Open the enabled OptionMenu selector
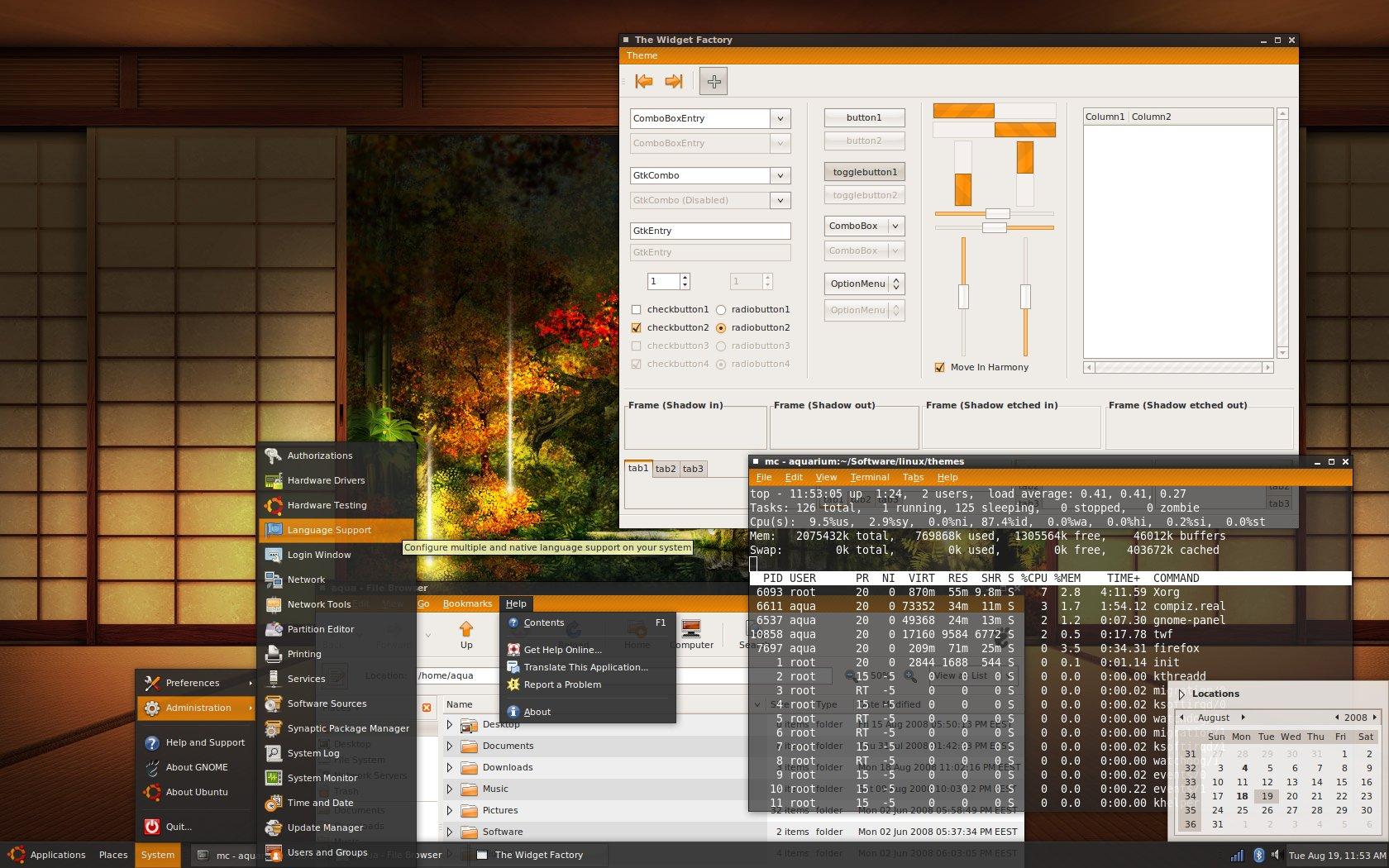 pos(864,284)
